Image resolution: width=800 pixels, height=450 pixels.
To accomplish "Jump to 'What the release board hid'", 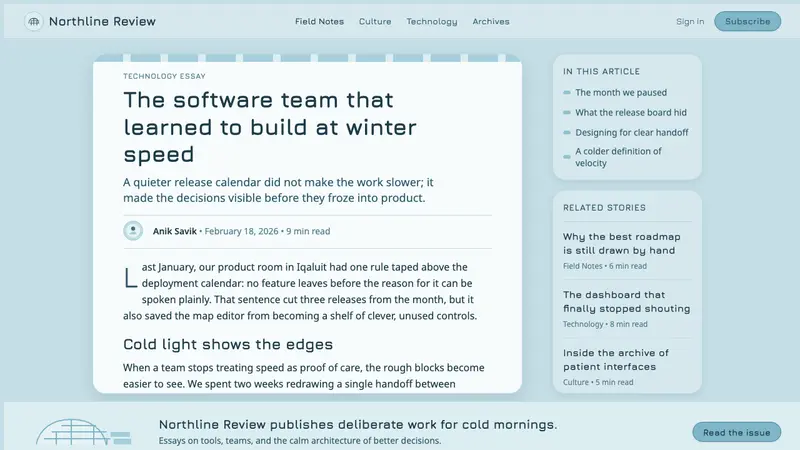I will tap(631, 112).
